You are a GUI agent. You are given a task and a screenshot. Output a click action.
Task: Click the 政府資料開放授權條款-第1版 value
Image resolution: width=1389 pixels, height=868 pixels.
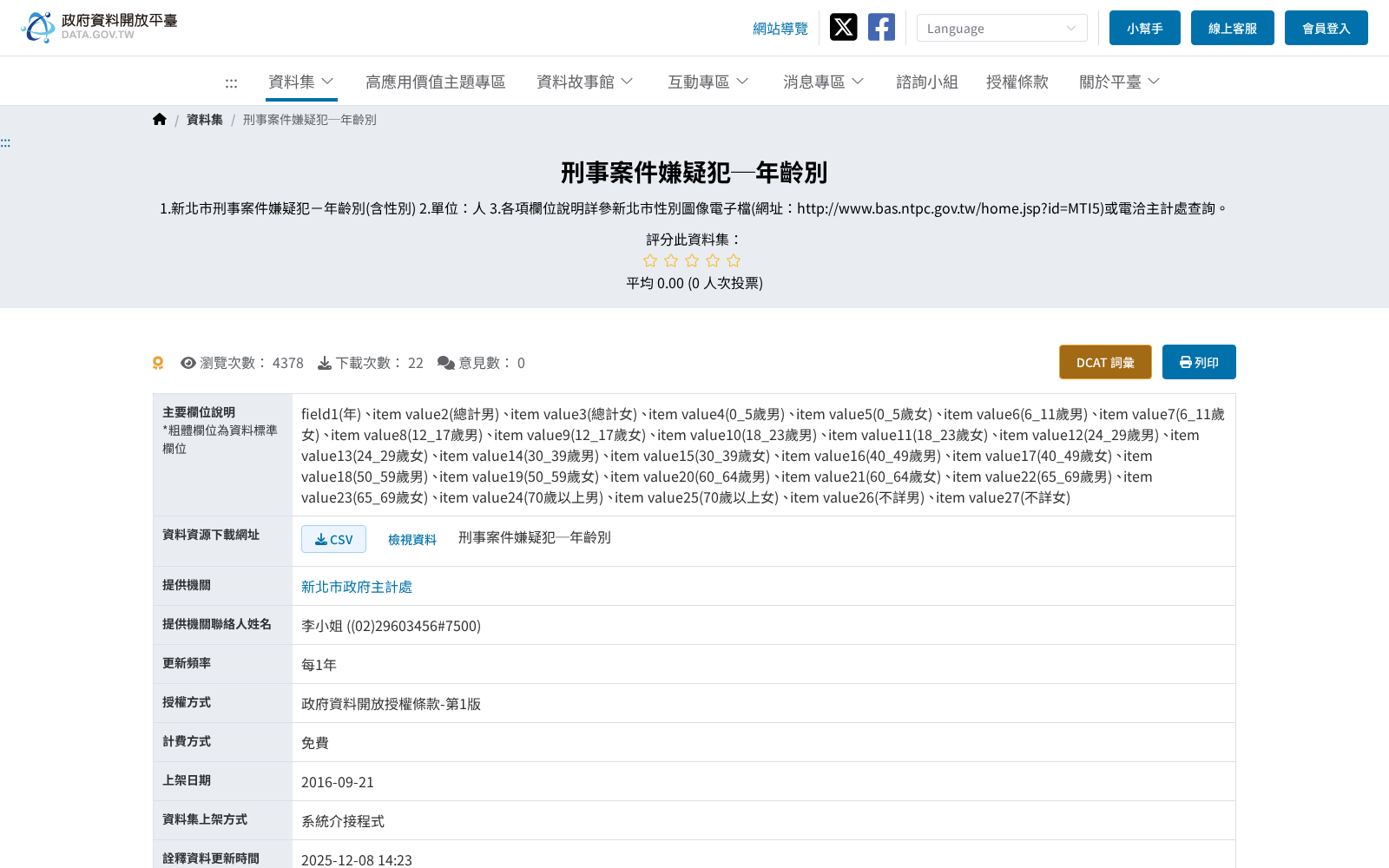[x=391, y=704]
